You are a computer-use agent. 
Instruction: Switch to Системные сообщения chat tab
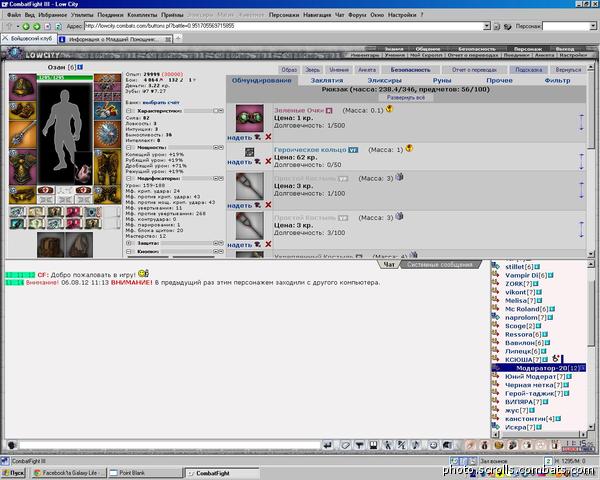(x=440, y=264)
